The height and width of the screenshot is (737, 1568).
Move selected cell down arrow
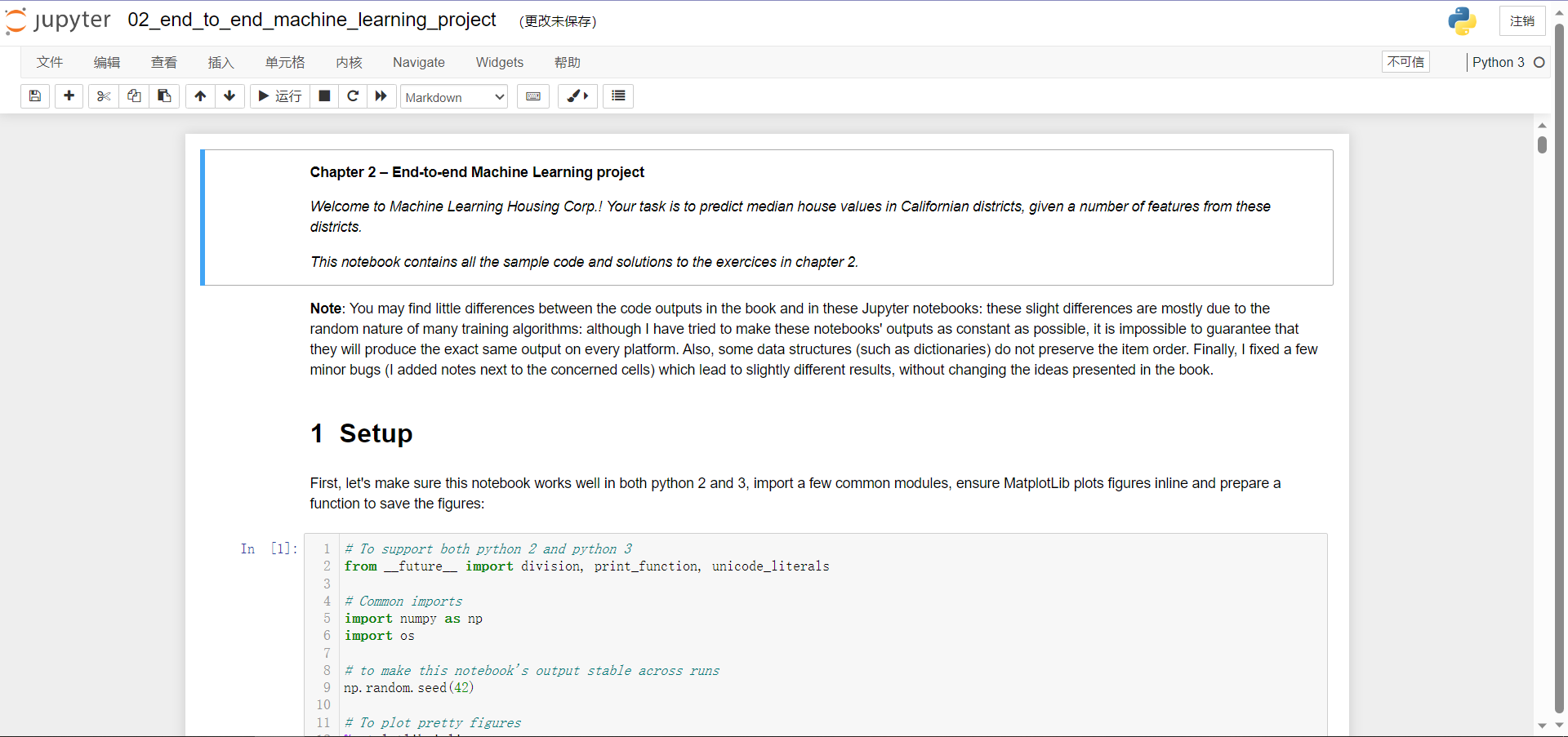coord(230,96)
